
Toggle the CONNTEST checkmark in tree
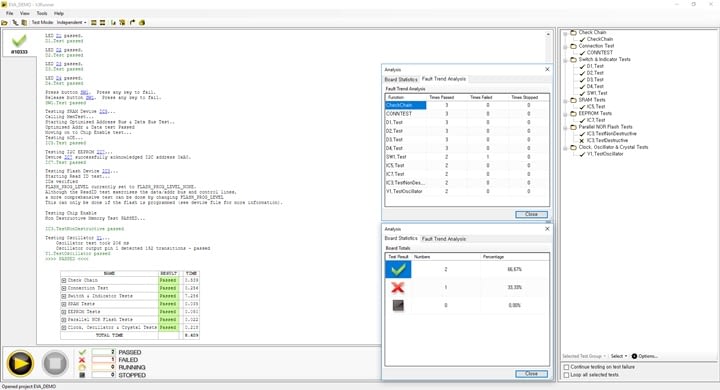[582, 53]
